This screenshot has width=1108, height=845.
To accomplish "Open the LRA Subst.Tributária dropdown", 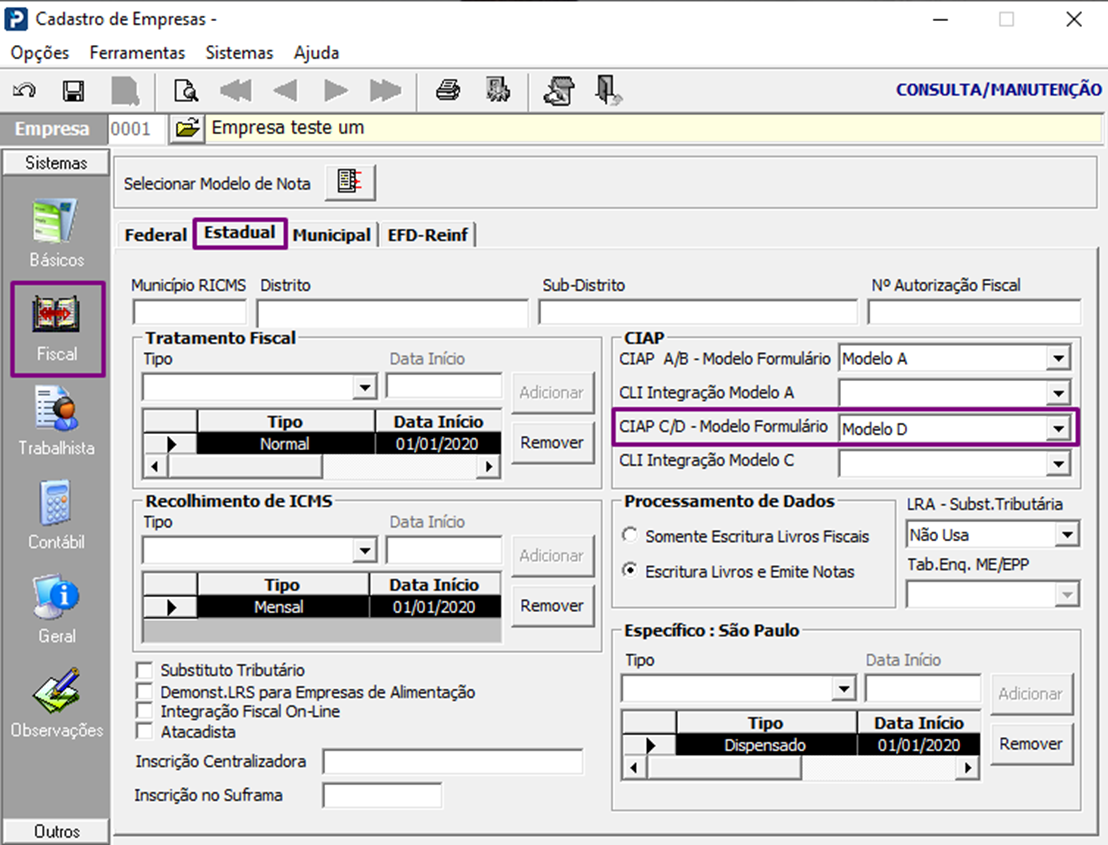I will 1068,536.
